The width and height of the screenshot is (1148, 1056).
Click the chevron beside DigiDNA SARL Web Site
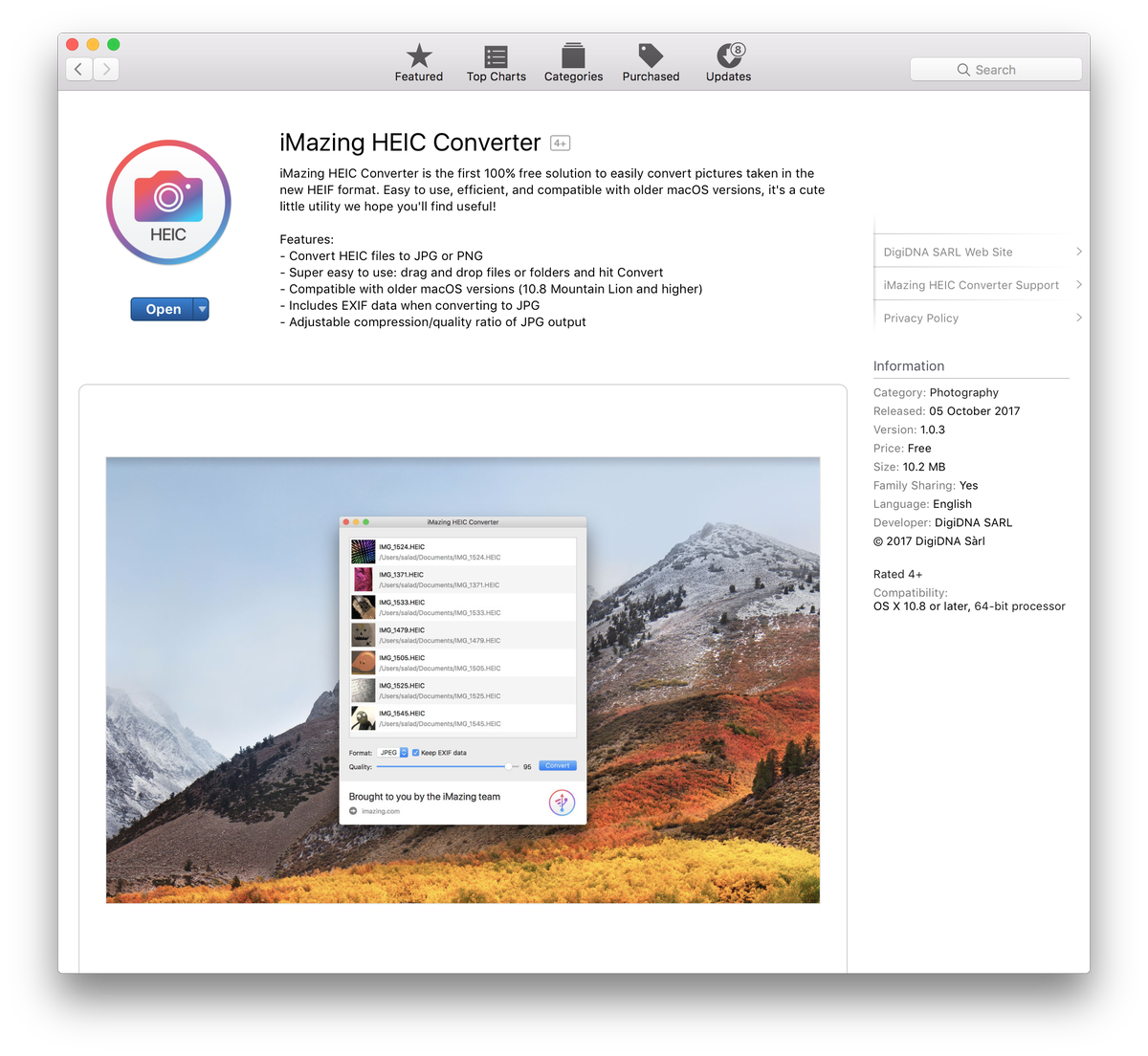coord(1079,252)
